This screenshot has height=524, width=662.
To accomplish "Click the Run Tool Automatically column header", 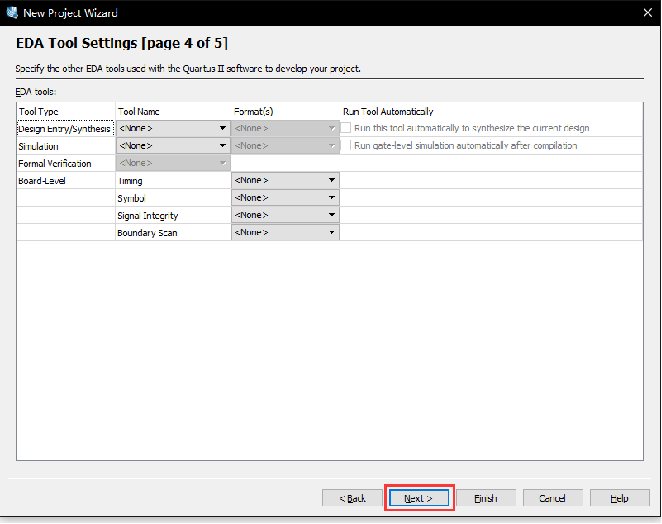I will click(388, 111).
